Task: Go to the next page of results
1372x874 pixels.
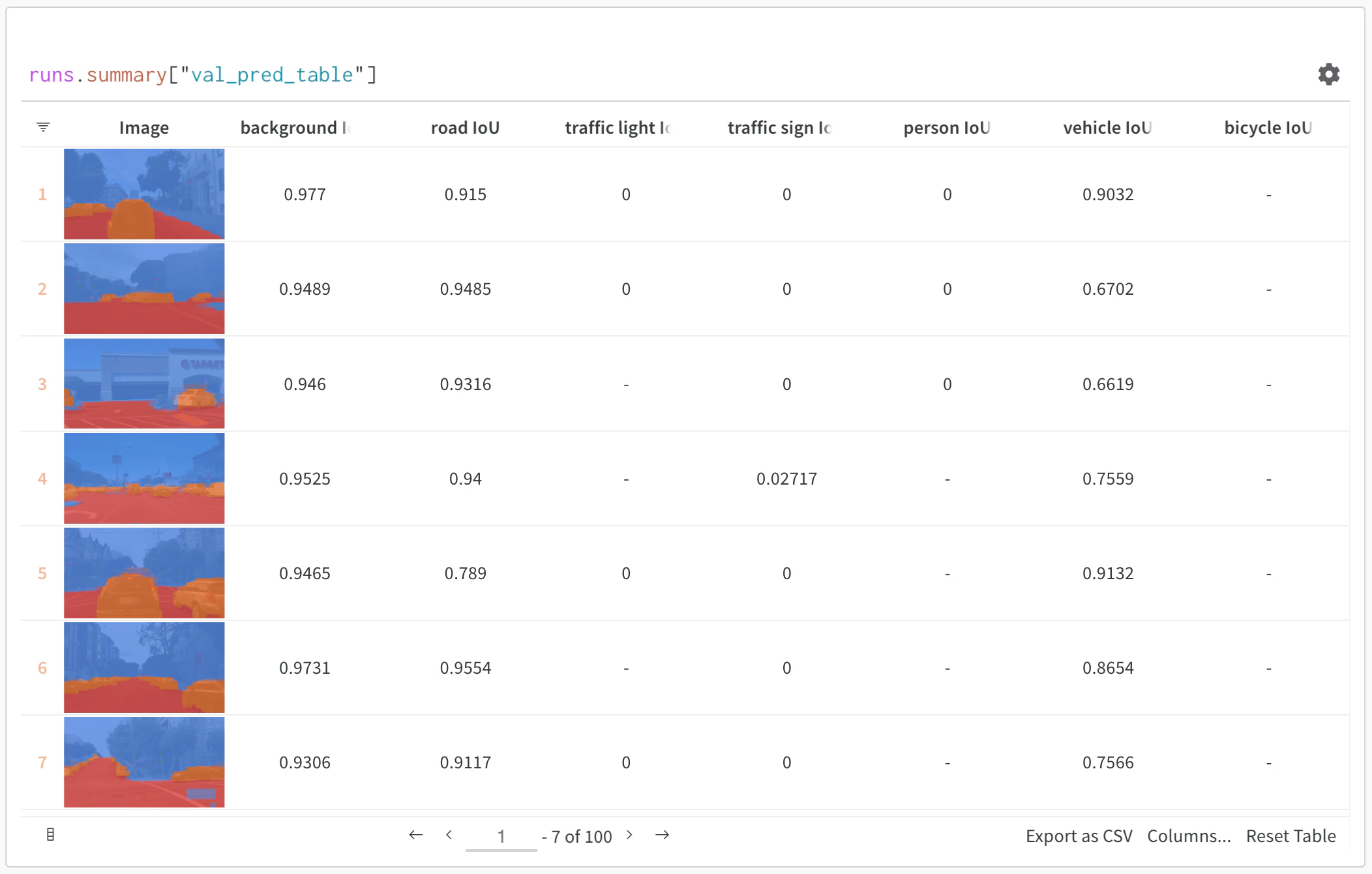Action: pyautogui.click(x=629, y=836)
